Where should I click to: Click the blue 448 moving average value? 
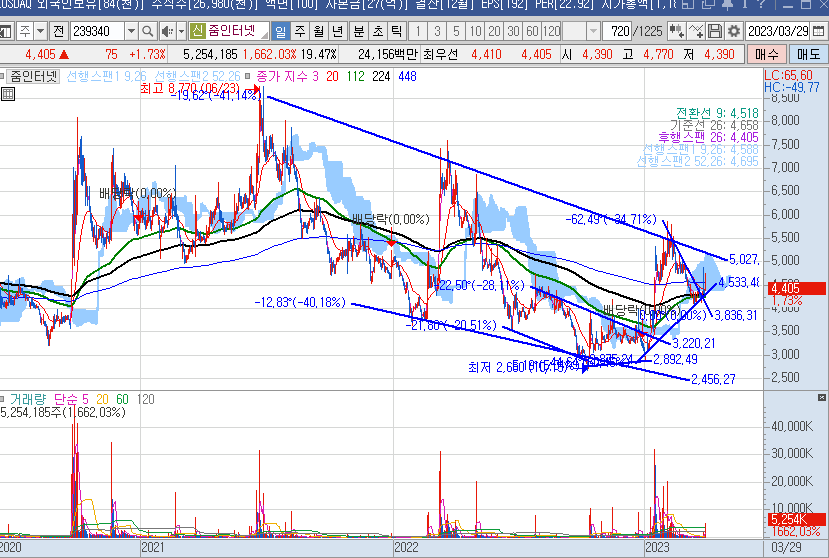click(x=407, y=76)
